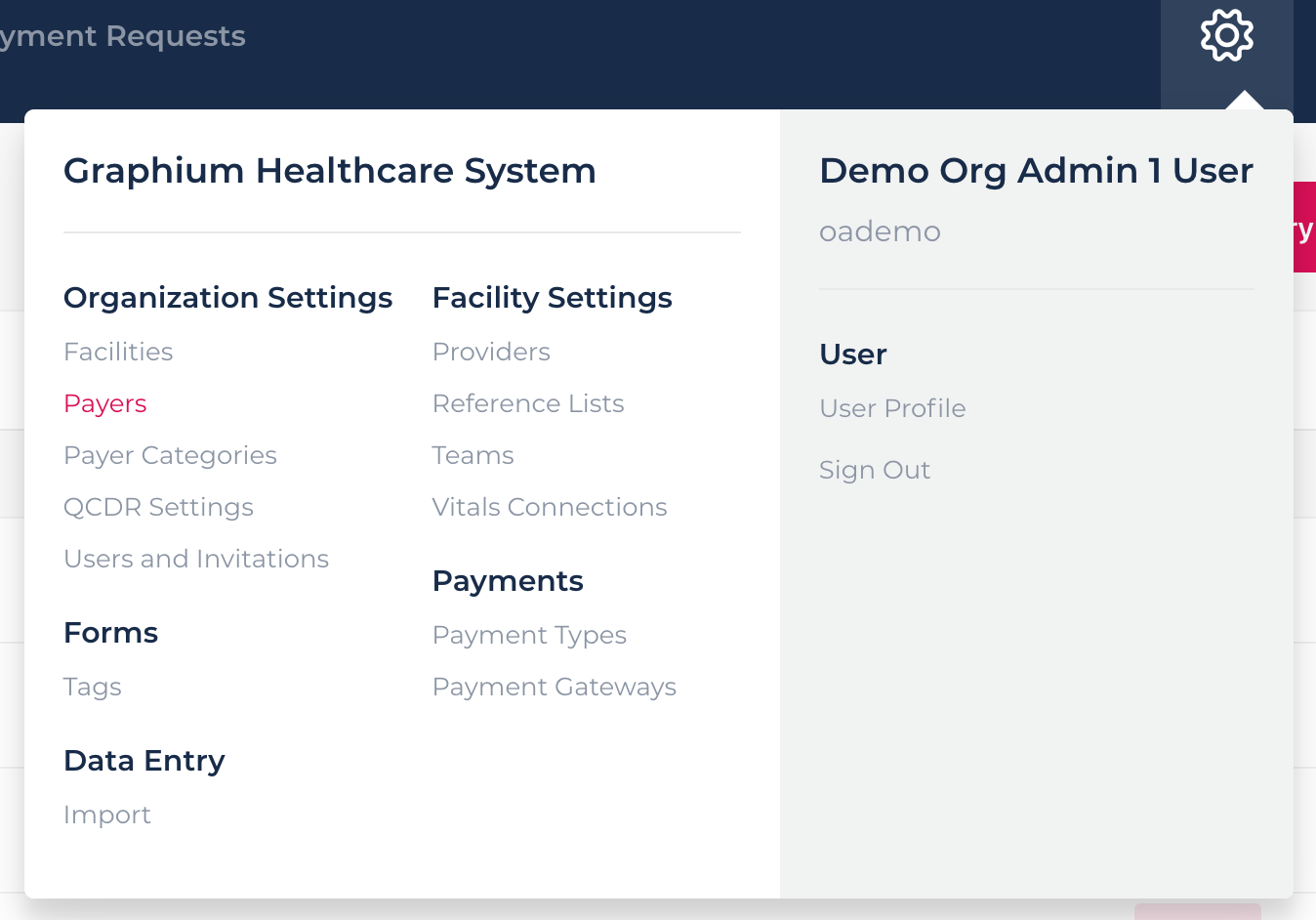The image size is (1316, 920).
Task: Click the oademo username text
Action: [880, 231]
